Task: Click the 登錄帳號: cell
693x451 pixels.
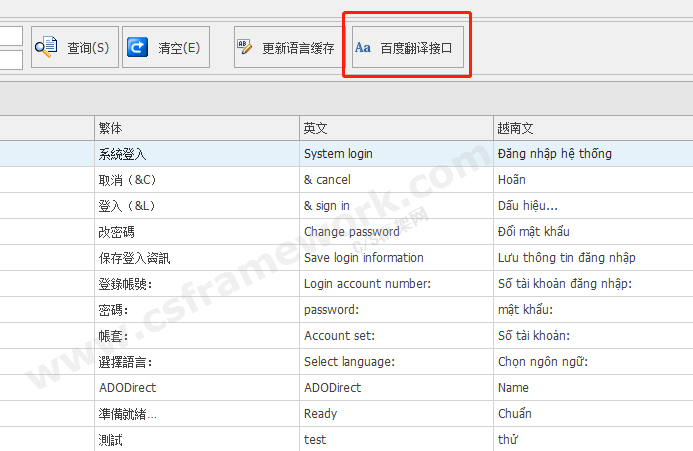Action: 125,284
